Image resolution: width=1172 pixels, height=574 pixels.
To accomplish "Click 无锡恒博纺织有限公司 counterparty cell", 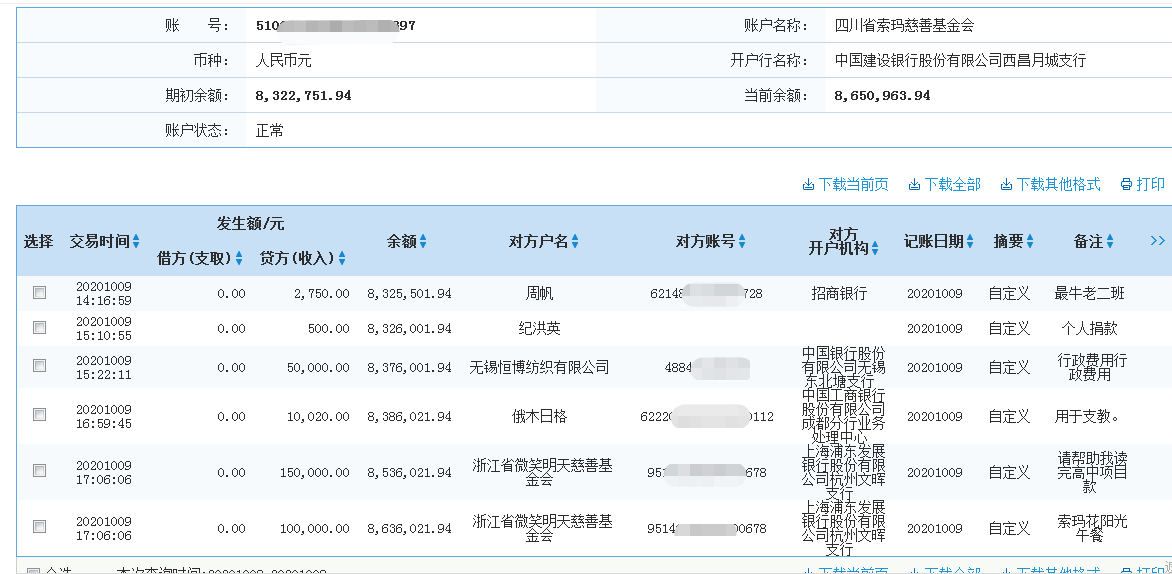I will tap(539, 367).
